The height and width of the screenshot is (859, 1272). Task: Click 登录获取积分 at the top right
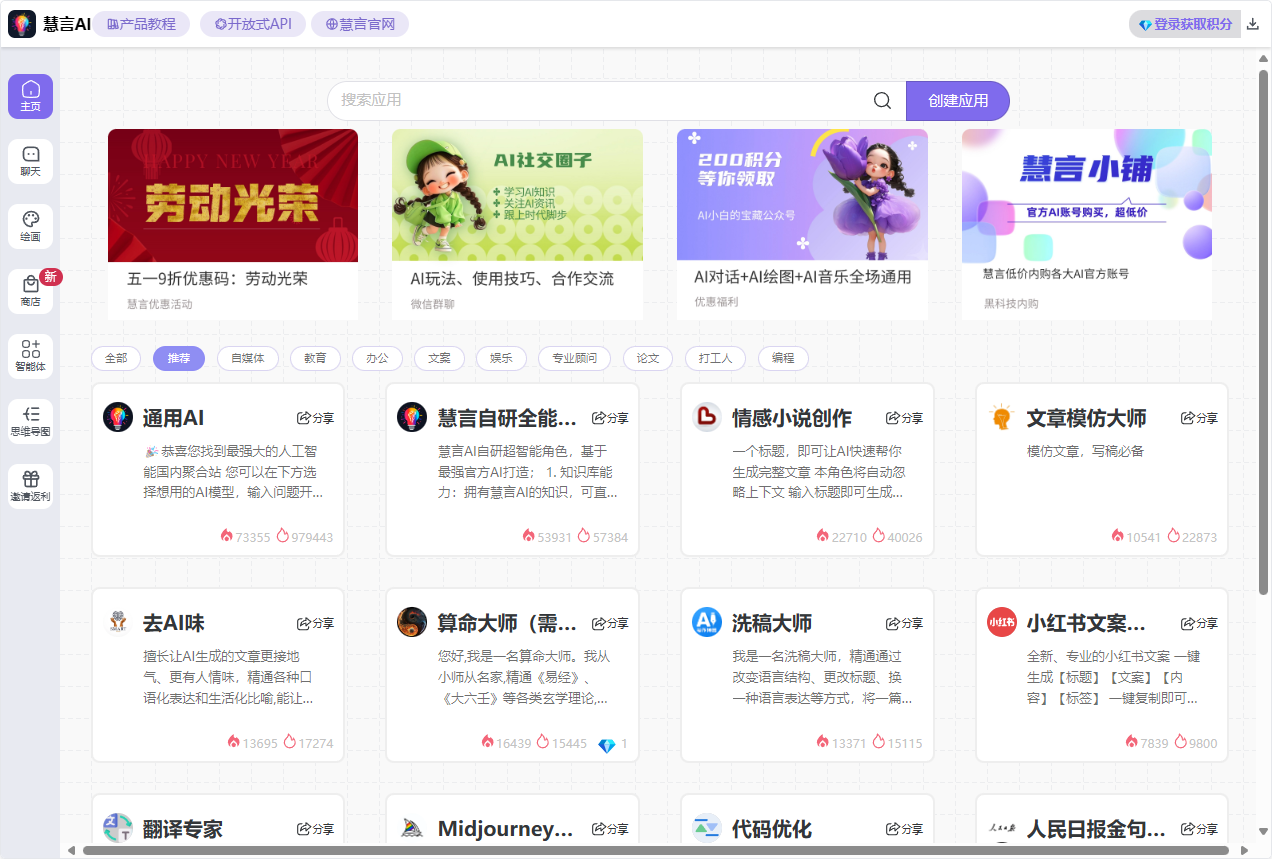(1184, 22)
